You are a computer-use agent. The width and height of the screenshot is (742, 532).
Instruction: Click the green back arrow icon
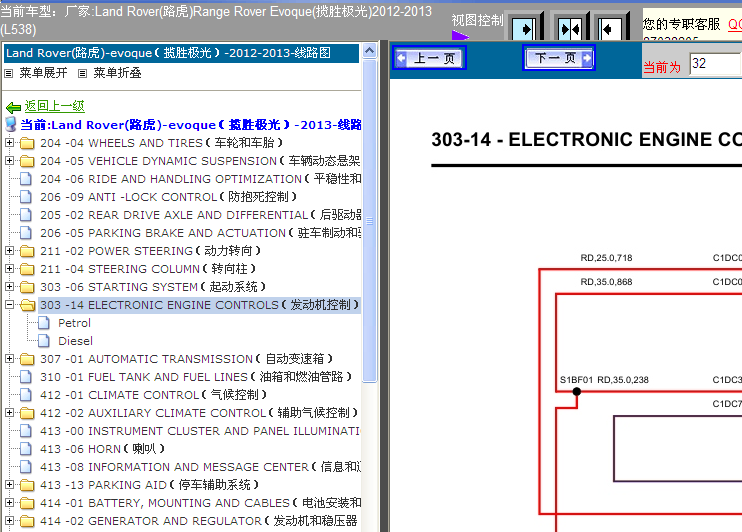pyautogui.click(x=13, y=107)
